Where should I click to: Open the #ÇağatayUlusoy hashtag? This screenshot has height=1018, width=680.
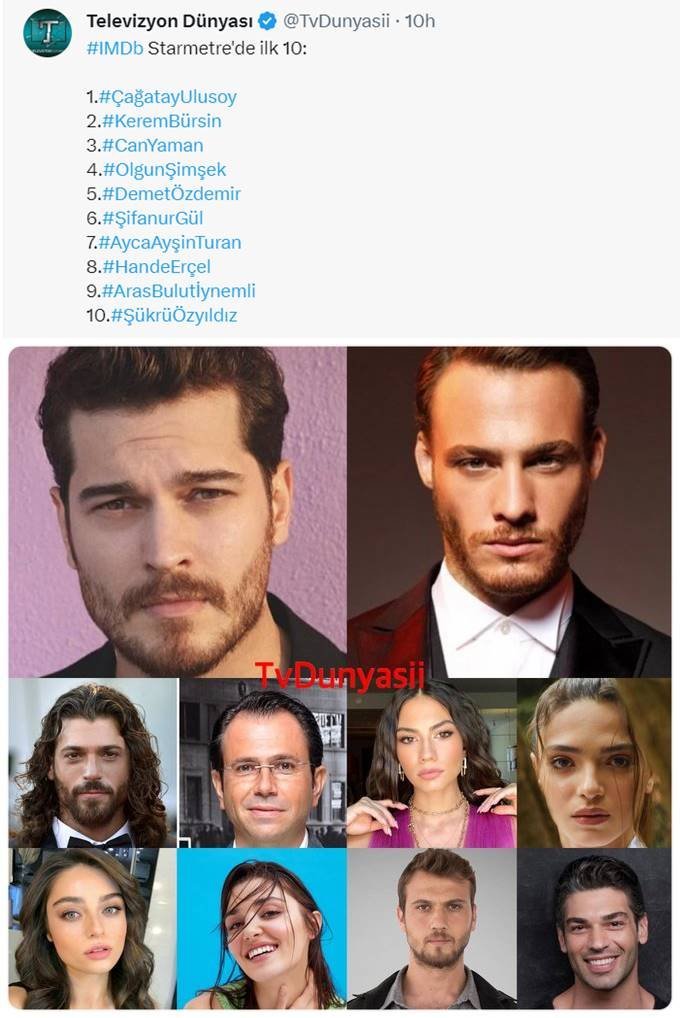pyautogui.click(x=168, y=97)
